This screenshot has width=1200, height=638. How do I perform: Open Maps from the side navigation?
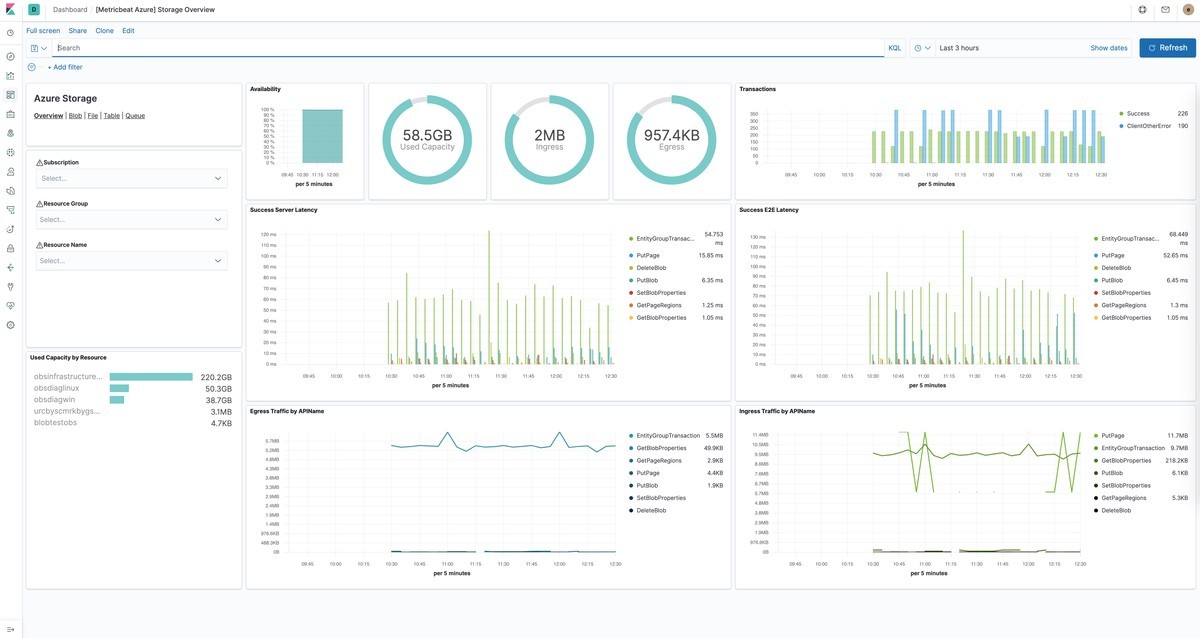point(10,133)
